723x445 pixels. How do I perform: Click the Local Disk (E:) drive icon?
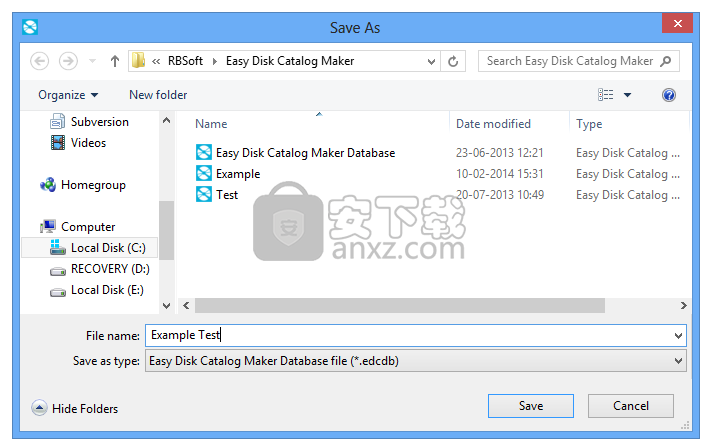[58, 292]
